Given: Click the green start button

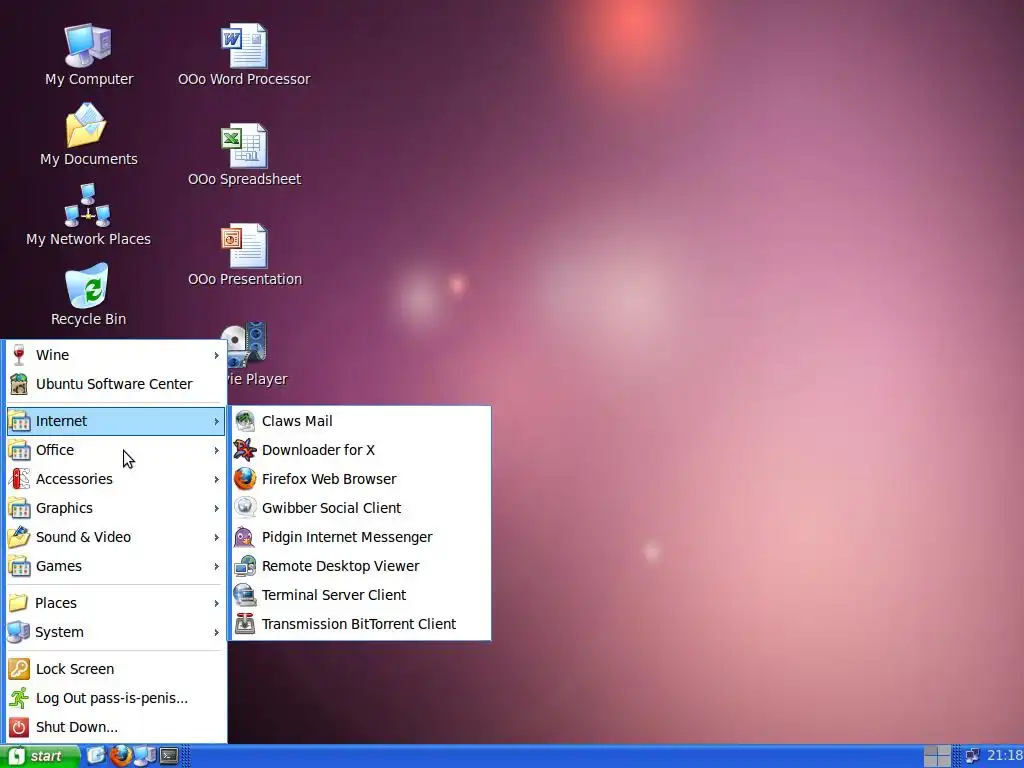Looking at the screenshot, I should tap(39, 756).
